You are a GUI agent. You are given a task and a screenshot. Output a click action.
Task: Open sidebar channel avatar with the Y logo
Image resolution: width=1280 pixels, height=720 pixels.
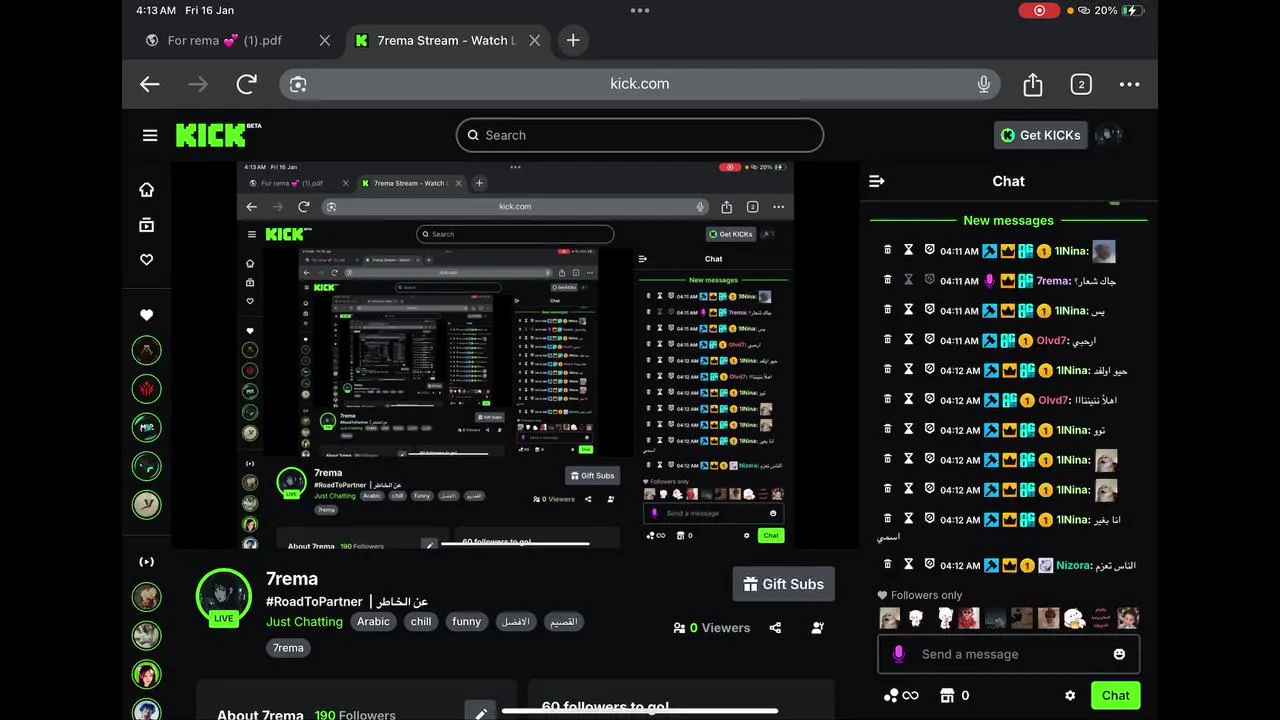point(147,504)
